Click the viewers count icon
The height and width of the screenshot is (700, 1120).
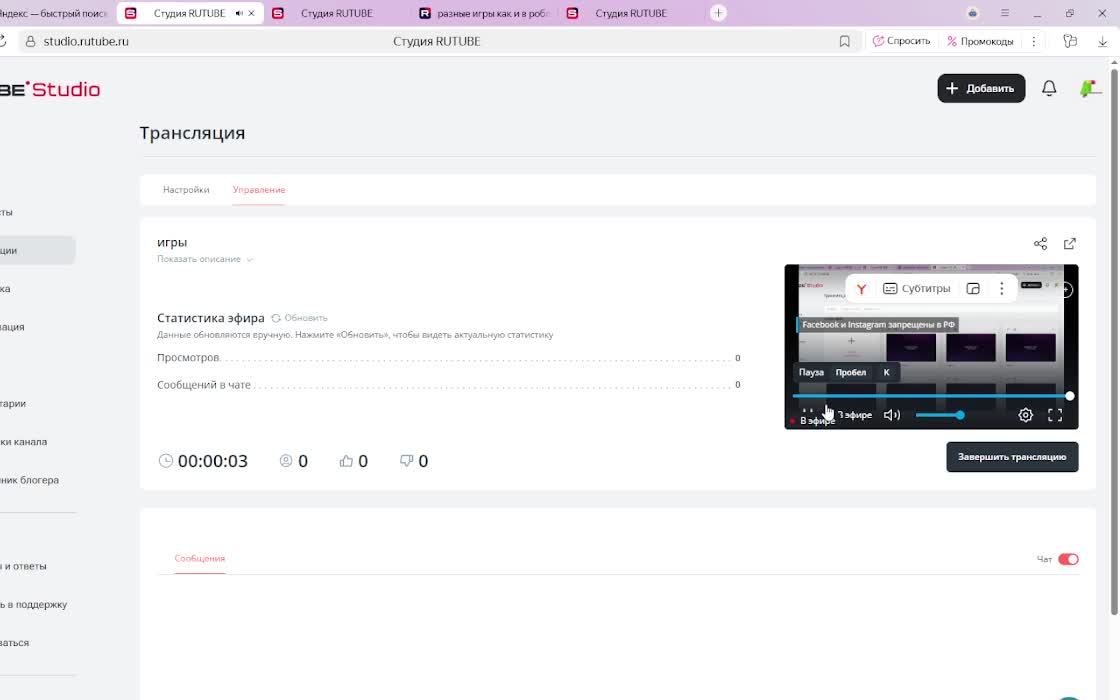click(x=286, y=461)
